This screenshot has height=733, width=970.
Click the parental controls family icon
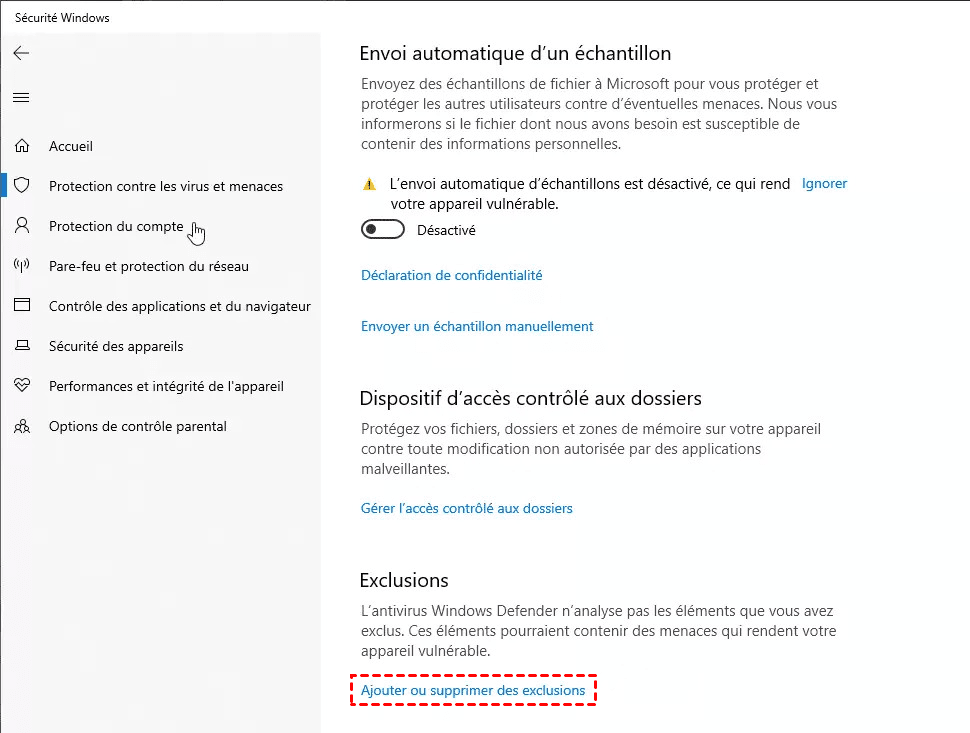click(x=21, y=426)
